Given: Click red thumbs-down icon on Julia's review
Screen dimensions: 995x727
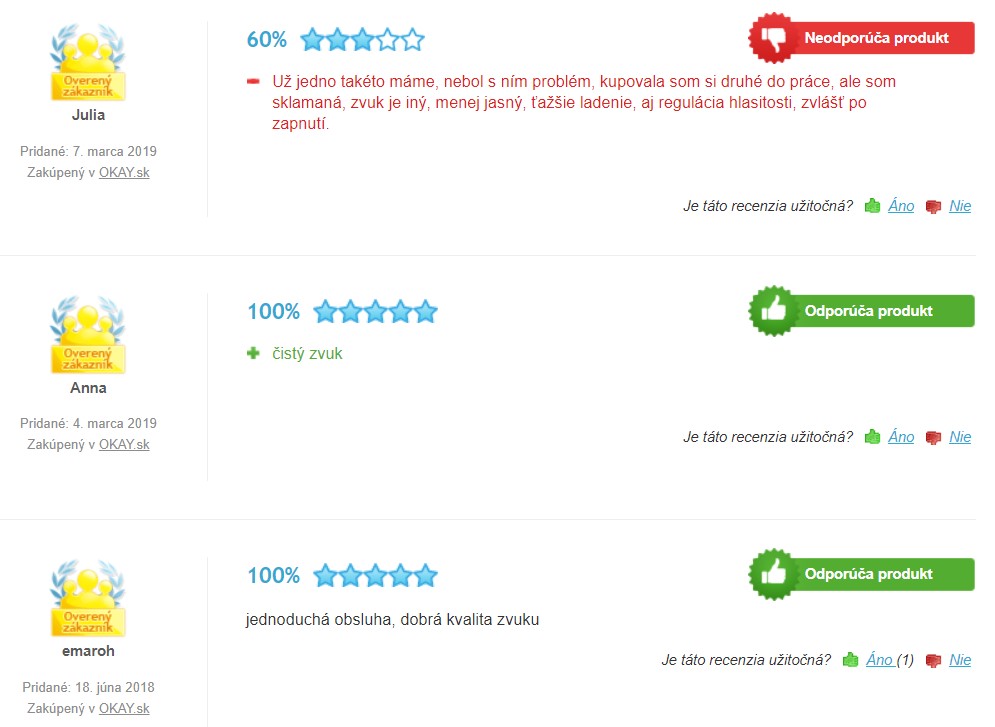Looking at the screenshot, I should (x=933, y=207).
